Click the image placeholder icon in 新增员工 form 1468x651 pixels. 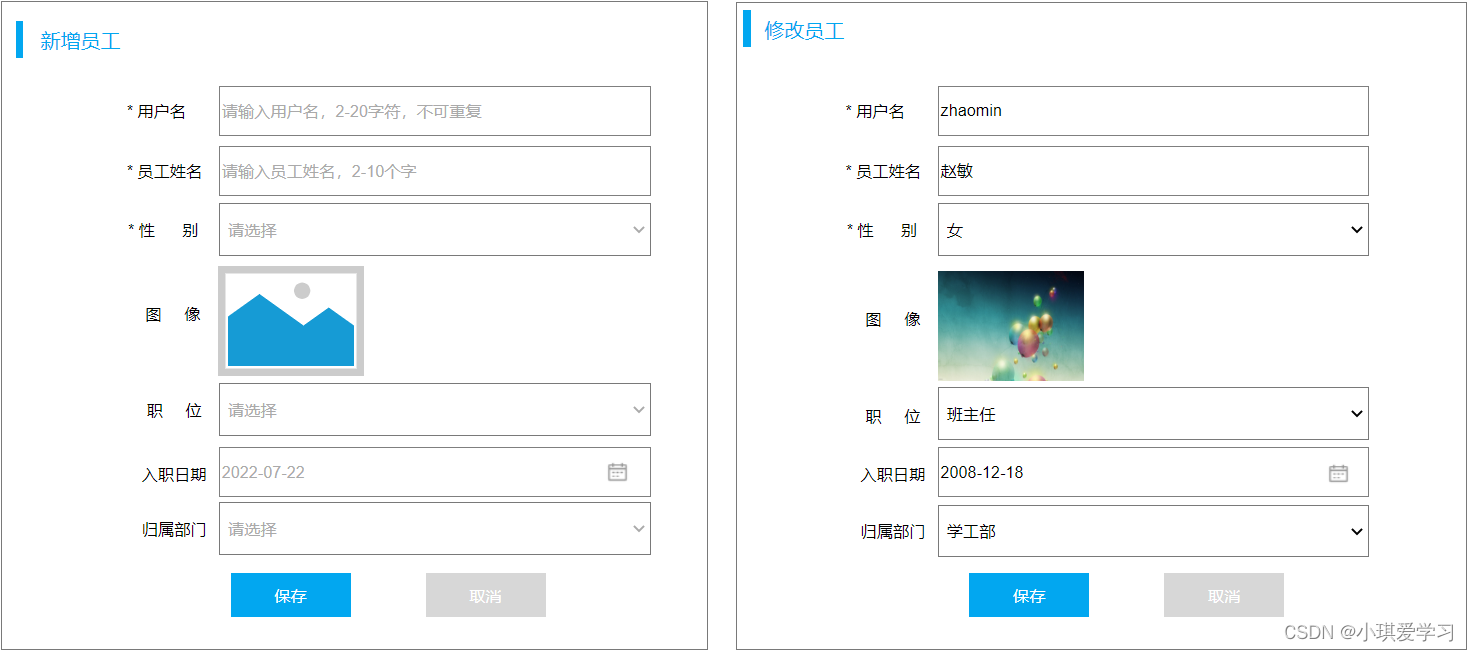tap(290, 320)
